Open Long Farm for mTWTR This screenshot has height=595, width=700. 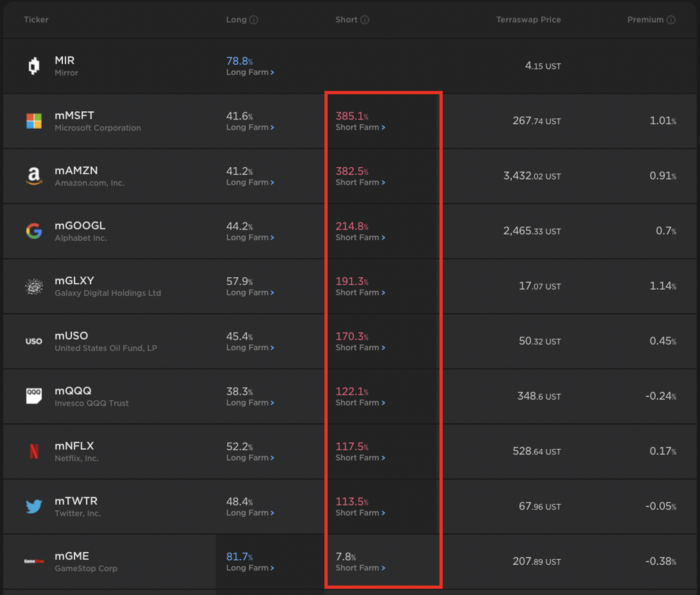pos(250,513)
